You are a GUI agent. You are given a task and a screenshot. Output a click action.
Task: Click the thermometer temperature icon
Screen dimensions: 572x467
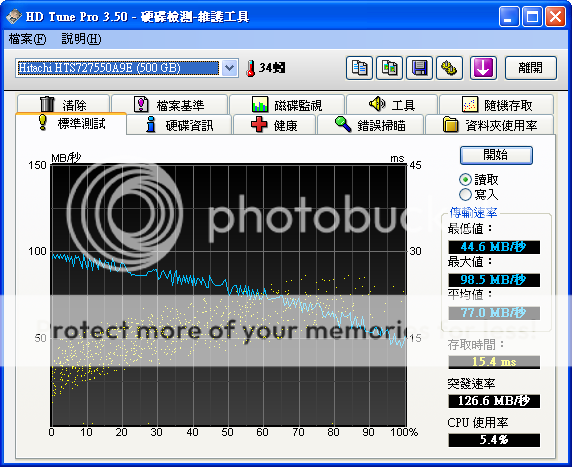coord(250,68)
